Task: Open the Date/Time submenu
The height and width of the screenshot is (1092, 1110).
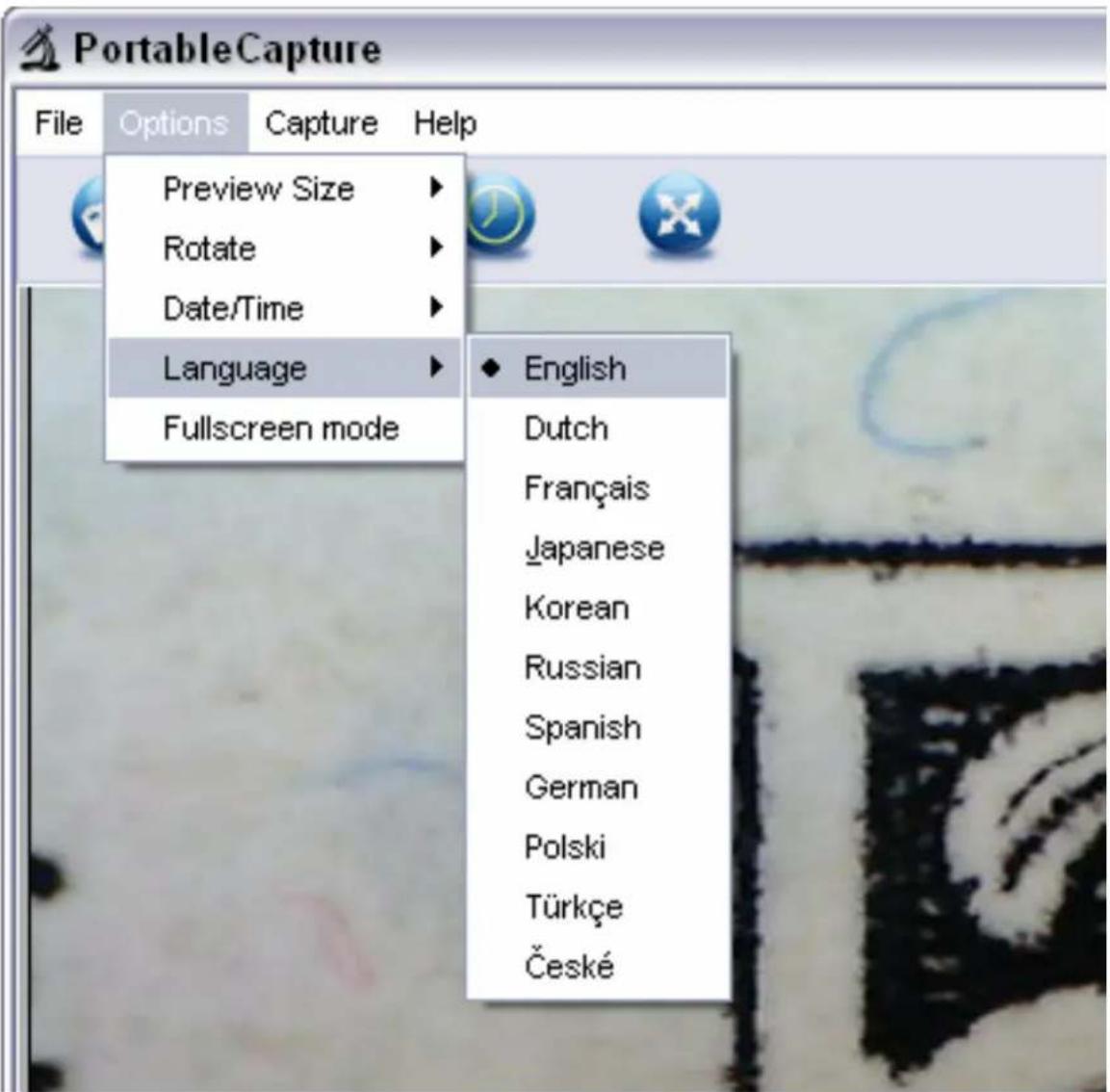Action: tap(285, 308)
